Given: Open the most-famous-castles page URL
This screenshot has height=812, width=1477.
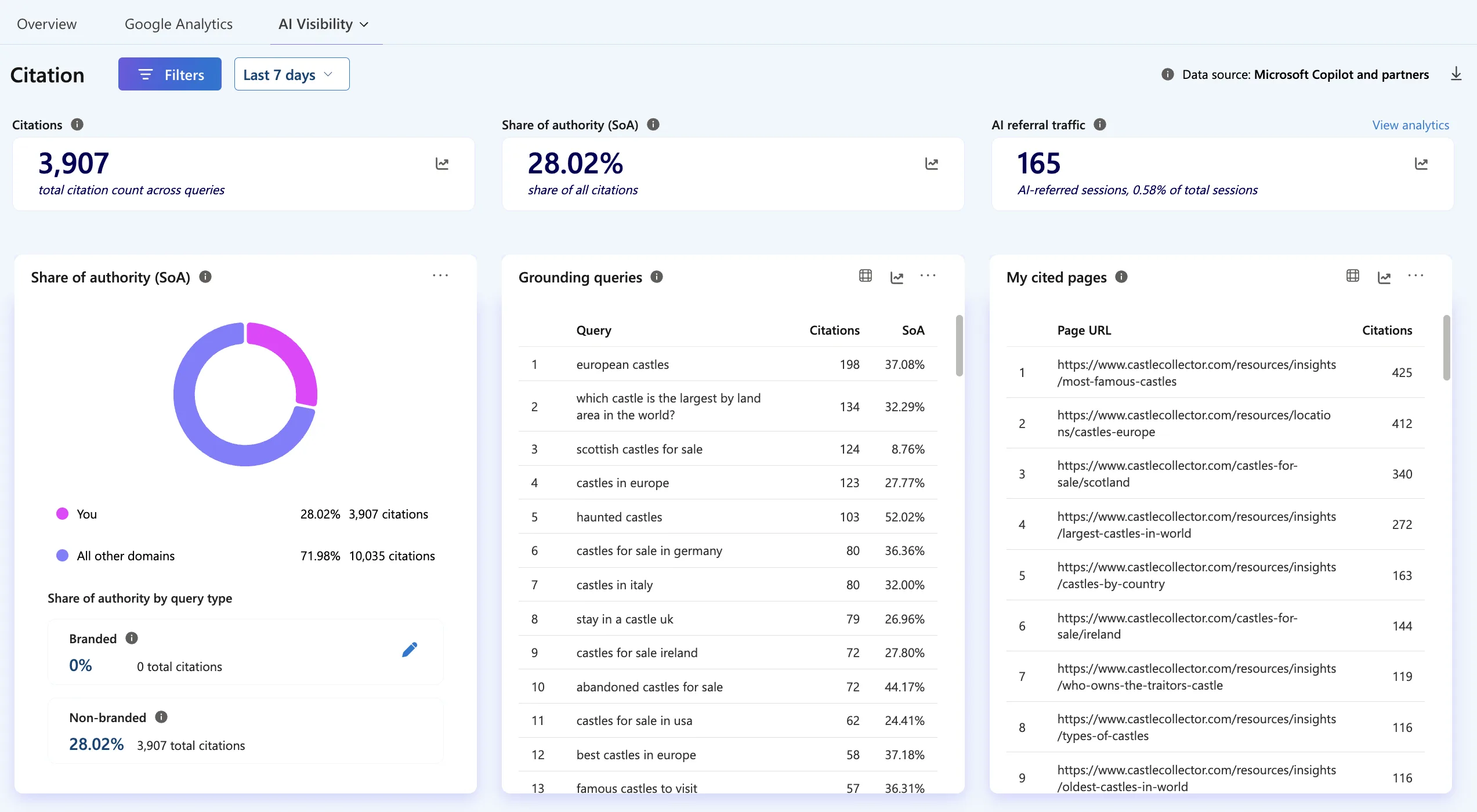Looking at the screenshot, I should tap(1196, 373).
